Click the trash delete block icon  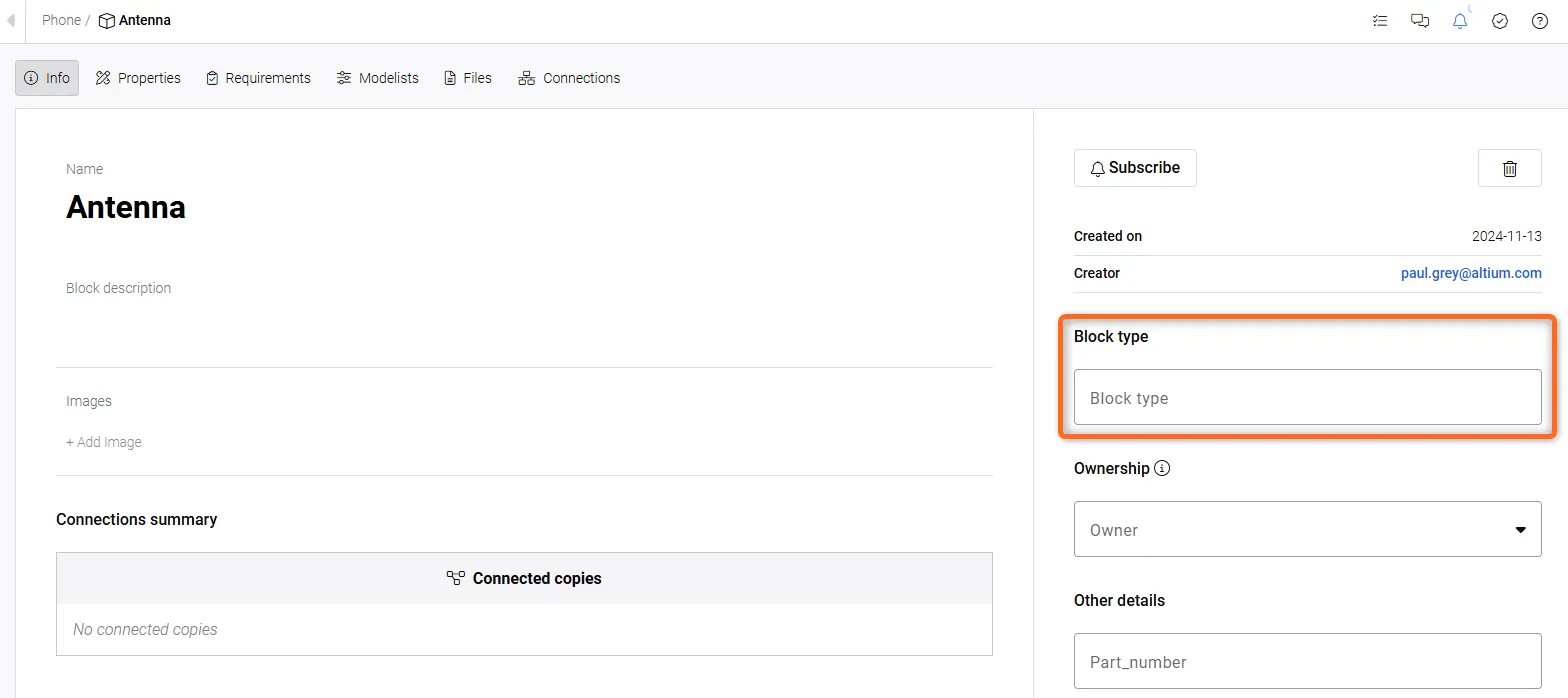(1509, 168)
